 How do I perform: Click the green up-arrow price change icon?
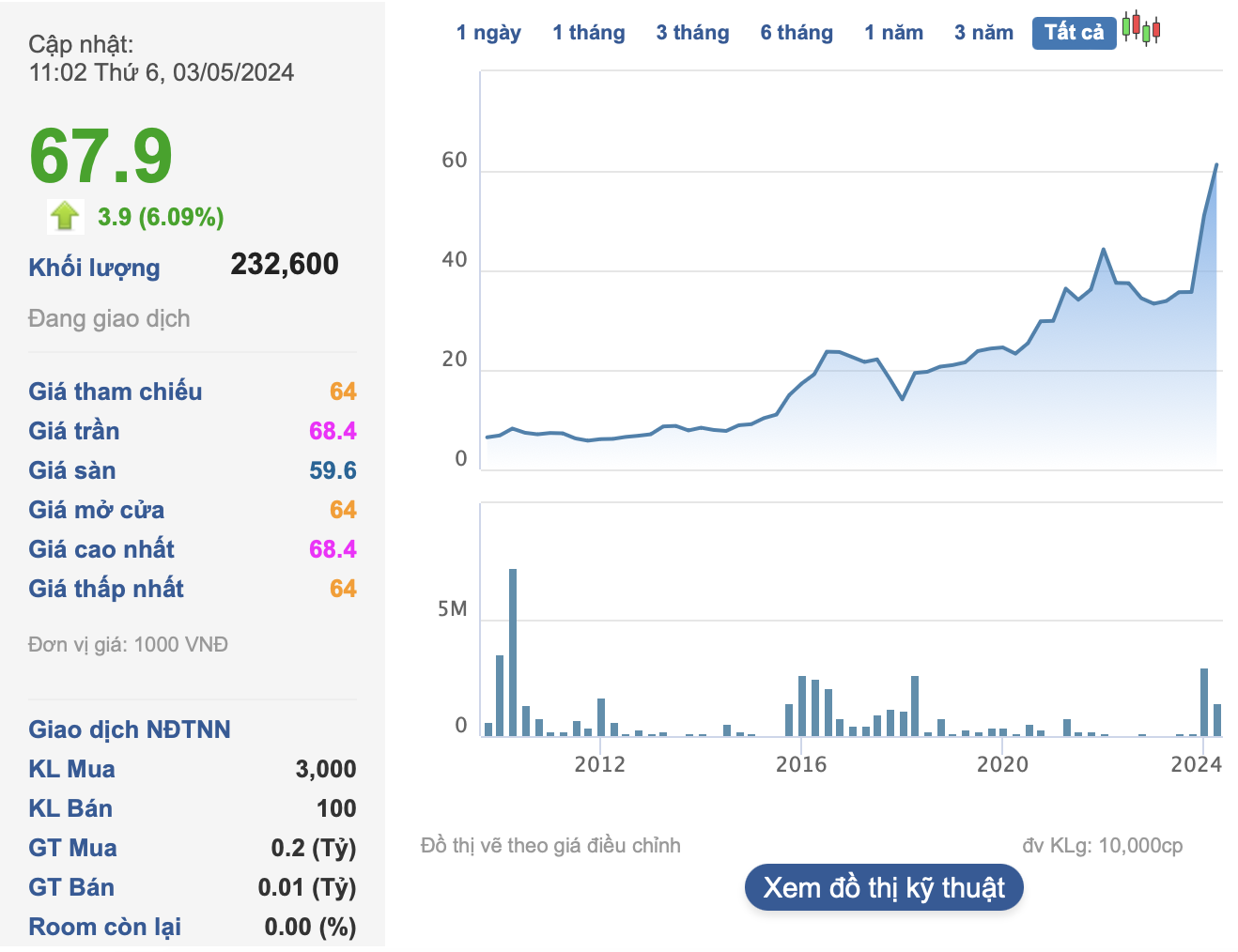click(x=65, y=217)
